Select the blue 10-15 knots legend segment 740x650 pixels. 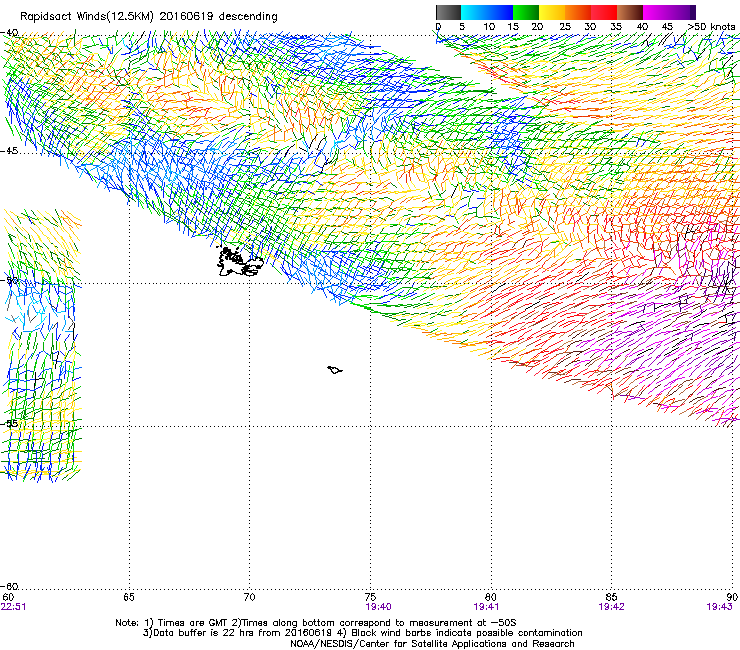point(500,12)
